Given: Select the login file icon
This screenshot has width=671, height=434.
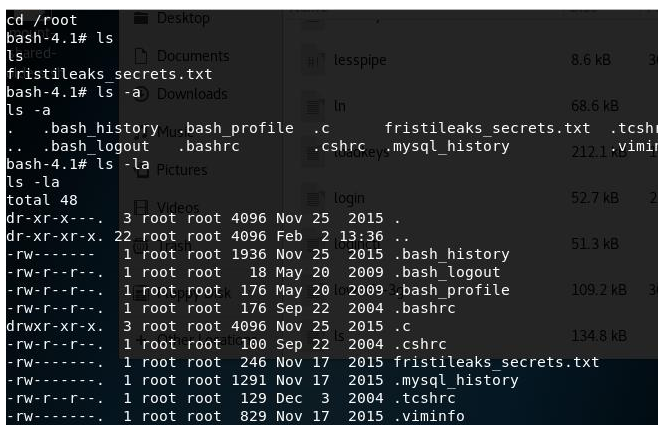Looking at the screenshot, I should click(x=314, y=198).
